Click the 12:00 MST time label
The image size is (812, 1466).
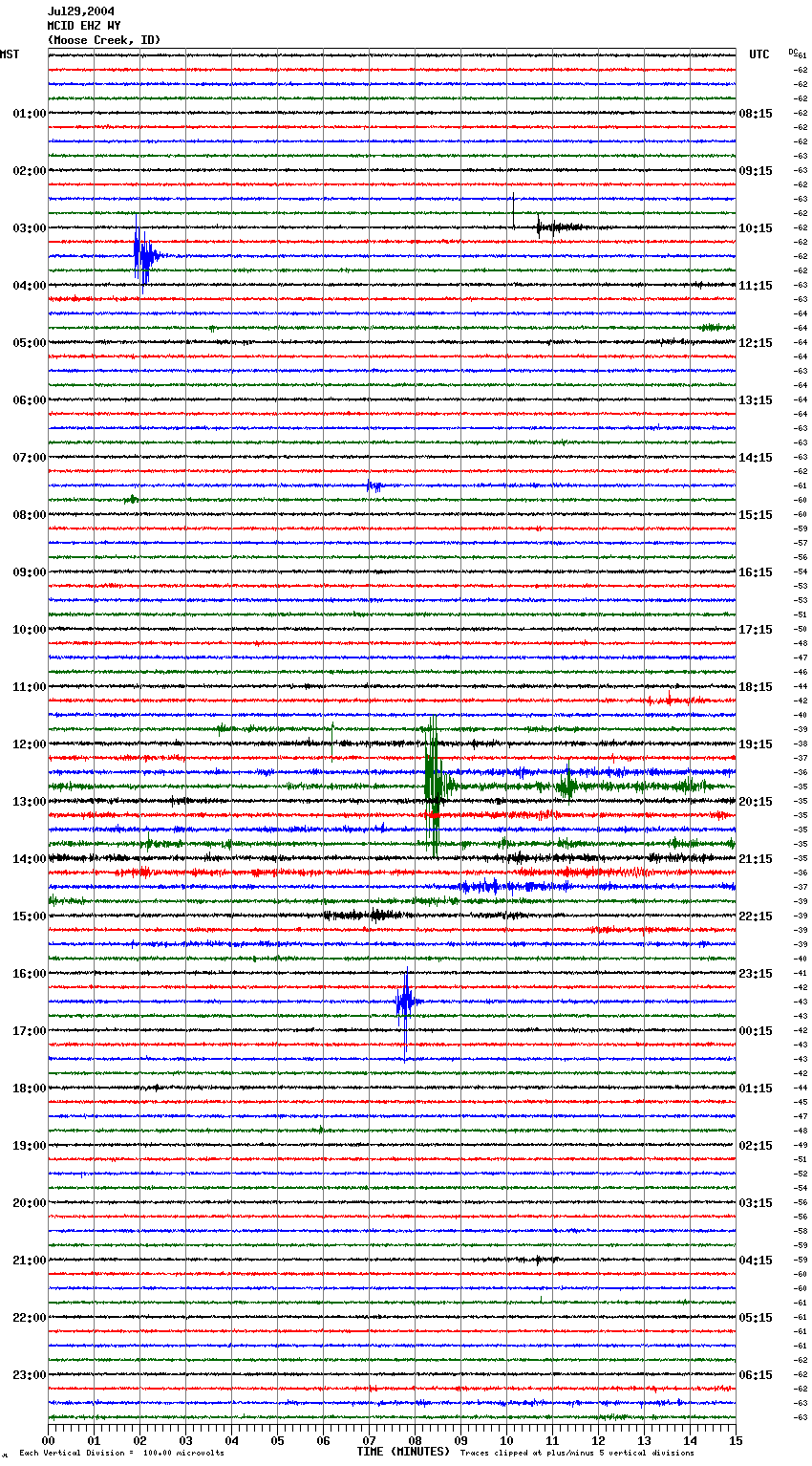pos(30,744)
